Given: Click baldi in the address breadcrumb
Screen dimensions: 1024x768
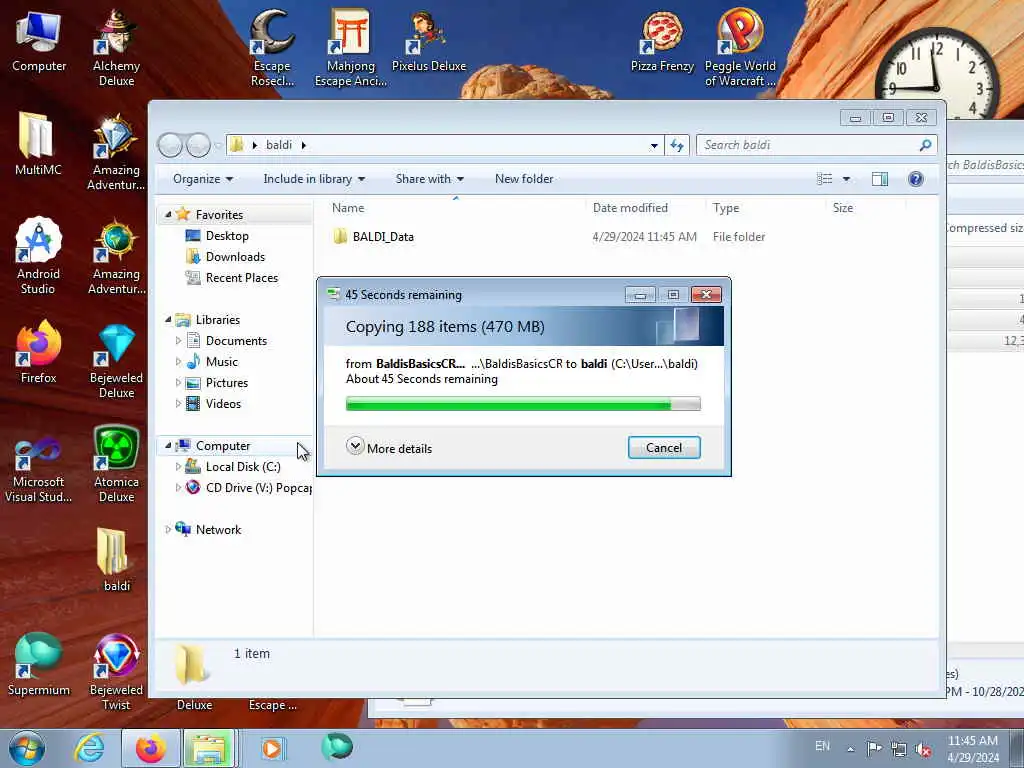Looking at the screenshot, I should [279, 145].
